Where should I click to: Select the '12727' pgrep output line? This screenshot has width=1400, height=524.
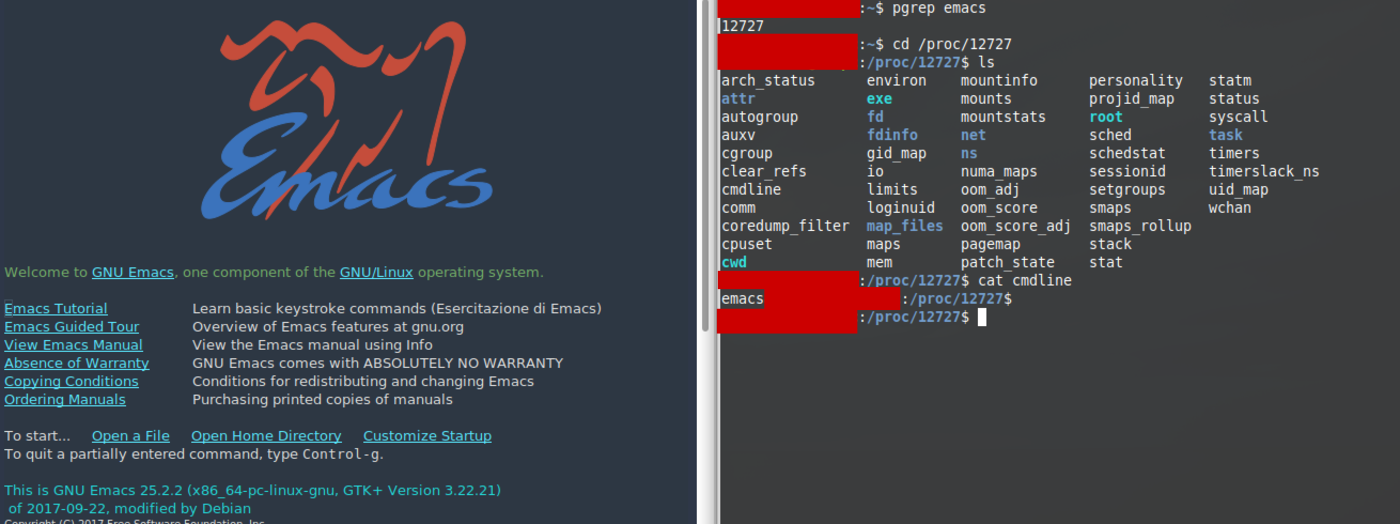(743, 26)
